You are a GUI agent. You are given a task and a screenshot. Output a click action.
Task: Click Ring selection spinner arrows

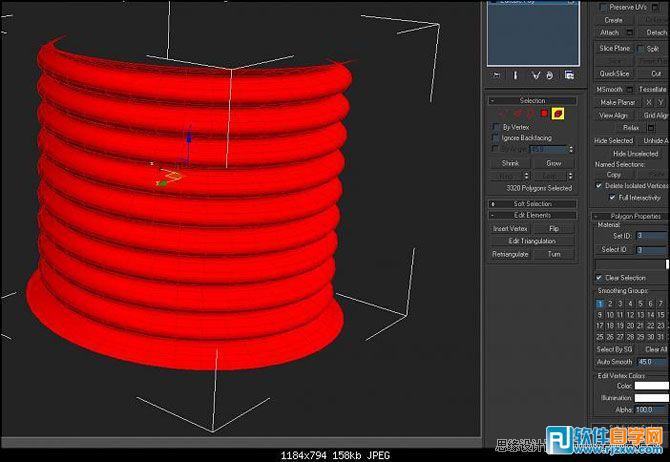coord(526,176)
